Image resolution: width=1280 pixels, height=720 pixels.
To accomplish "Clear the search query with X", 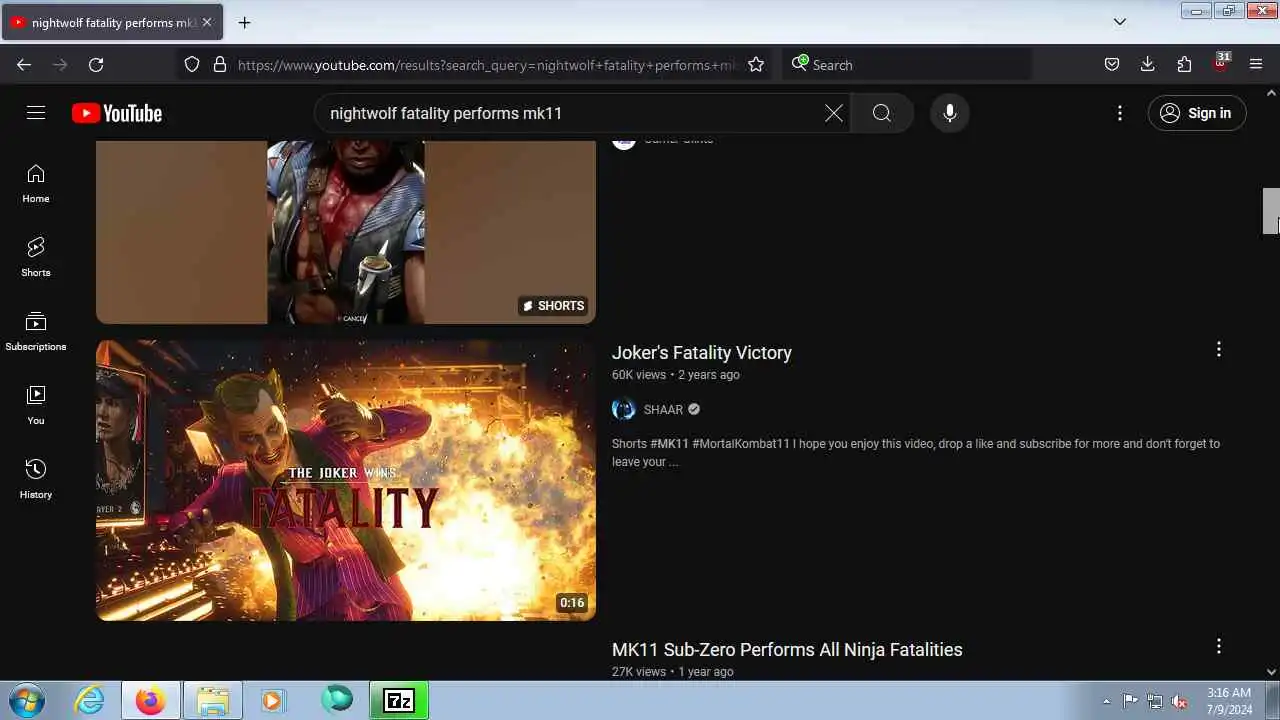I will point(834,113).
